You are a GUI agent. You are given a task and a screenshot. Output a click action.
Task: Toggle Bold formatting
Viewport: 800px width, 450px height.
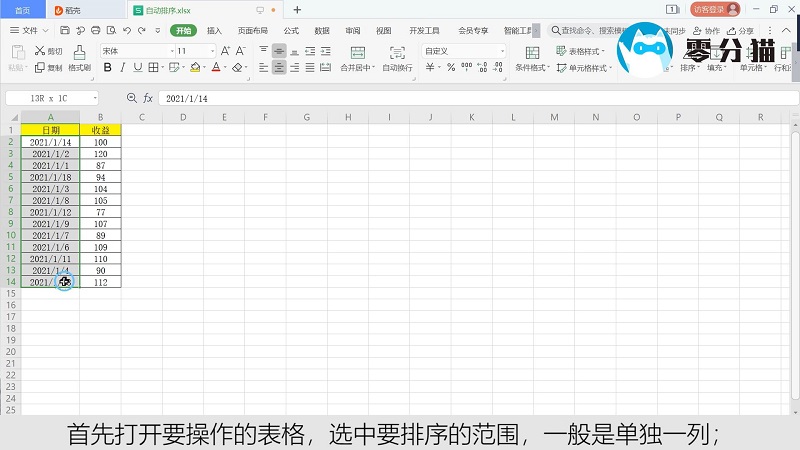pos(107,68)
